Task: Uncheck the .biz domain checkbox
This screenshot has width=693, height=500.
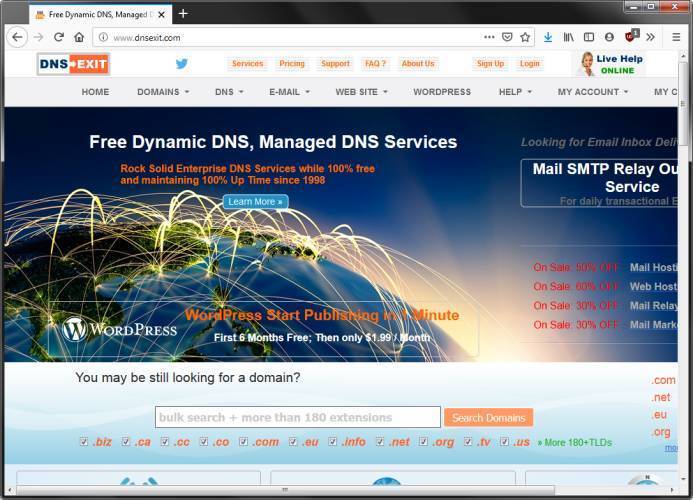Action: [84, 442]
